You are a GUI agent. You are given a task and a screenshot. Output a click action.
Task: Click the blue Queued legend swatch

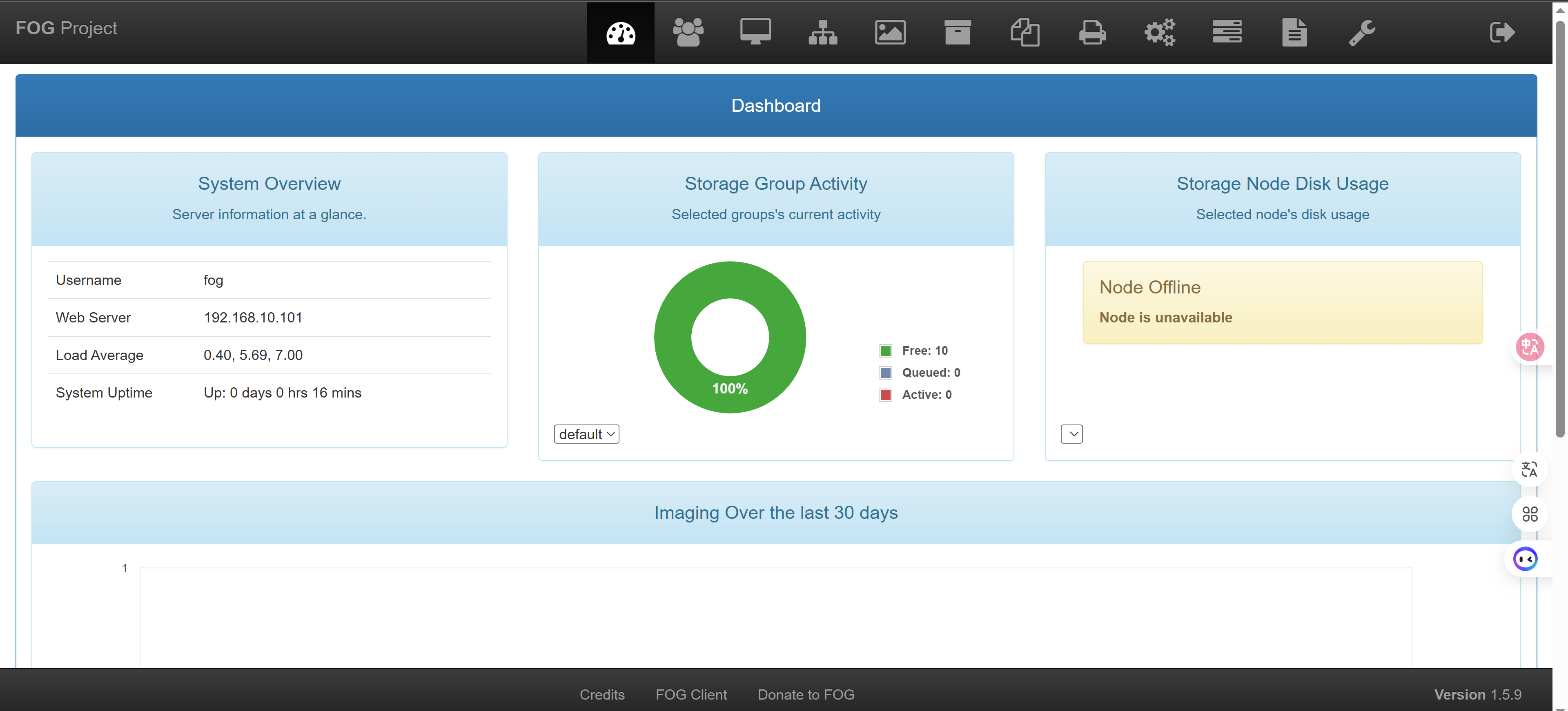[x=886, y=373]
